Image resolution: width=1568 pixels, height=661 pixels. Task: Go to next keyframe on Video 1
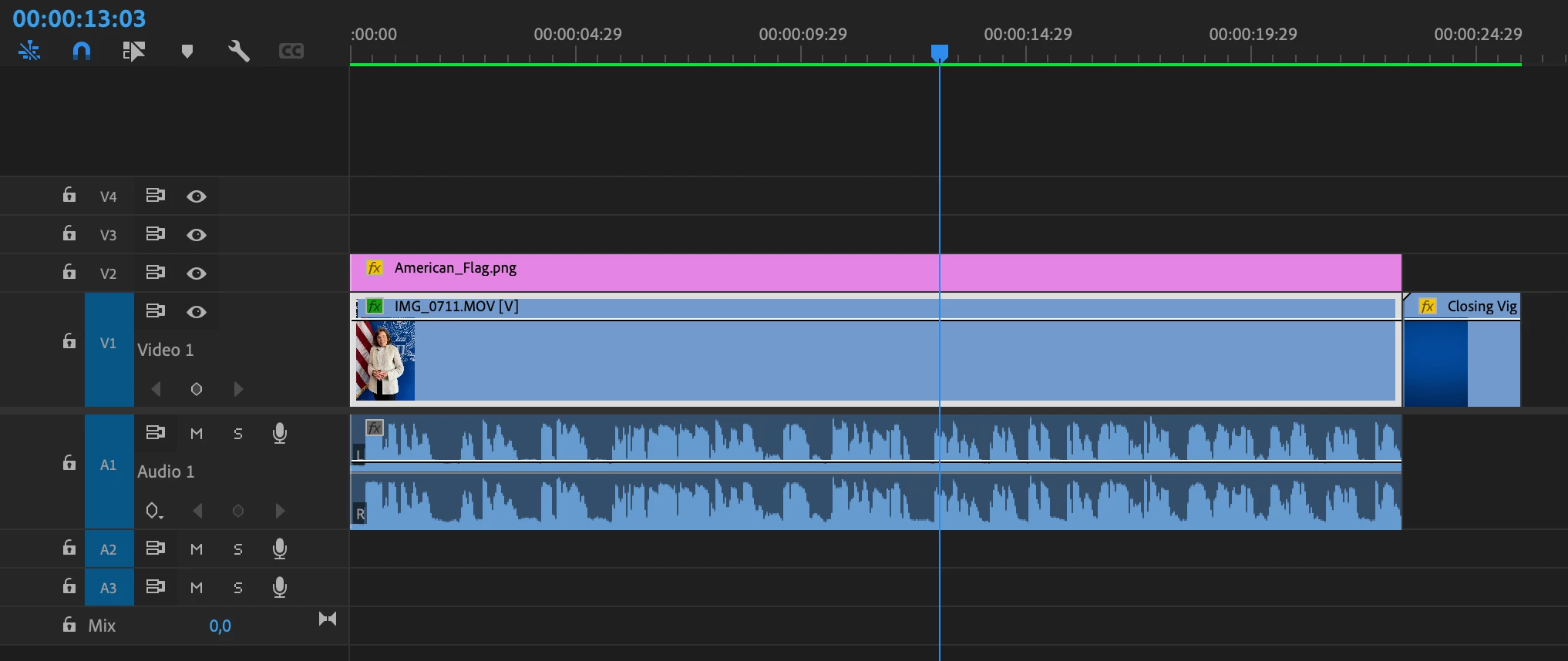(x=238, y=389)
